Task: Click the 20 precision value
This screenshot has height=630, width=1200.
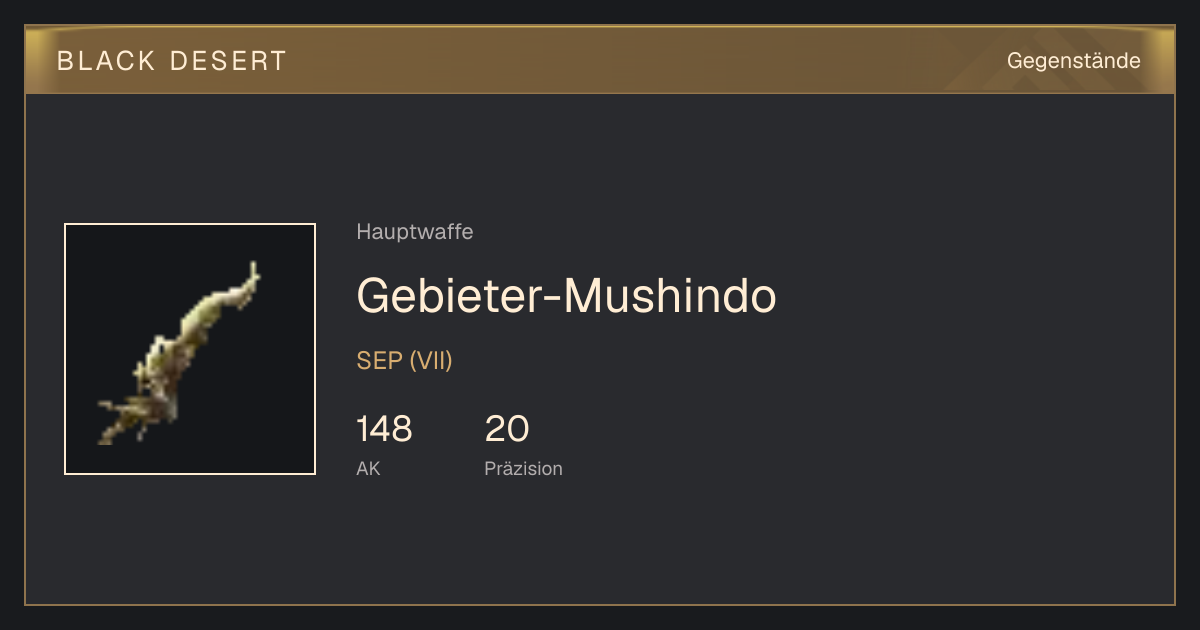Action: pos(507,429)
